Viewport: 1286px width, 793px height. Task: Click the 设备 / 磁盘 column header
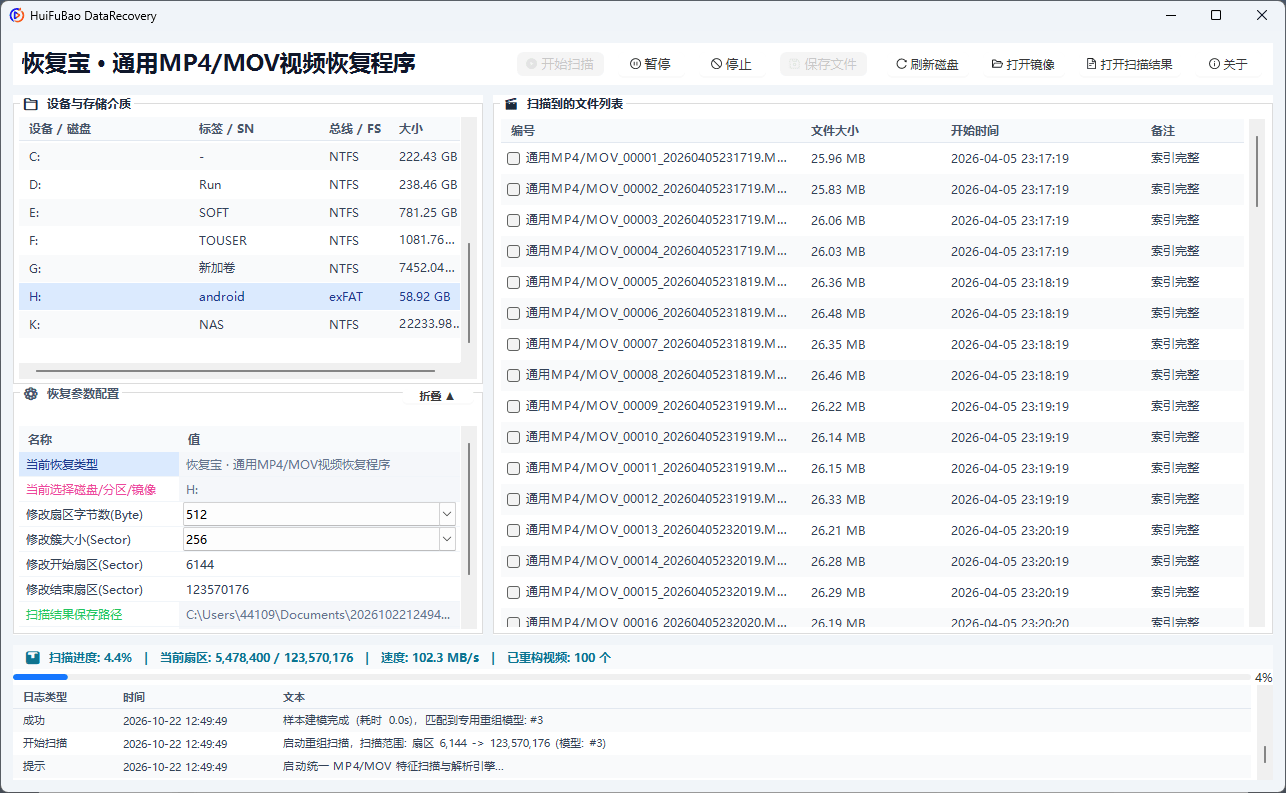(60, 129)
